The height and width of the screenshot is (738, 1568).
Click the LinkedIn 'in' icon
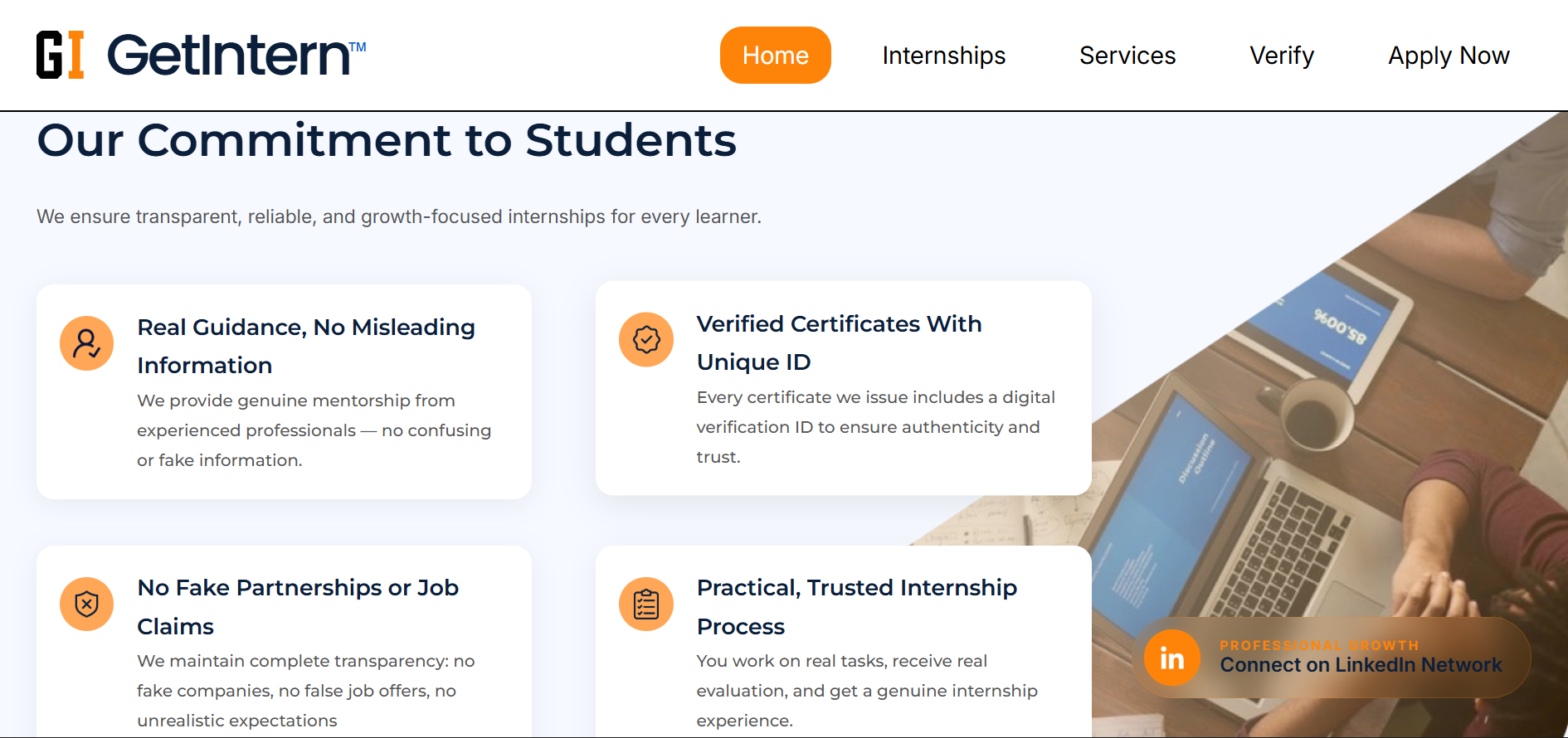pyautogui.click(x=1172, y=658)
